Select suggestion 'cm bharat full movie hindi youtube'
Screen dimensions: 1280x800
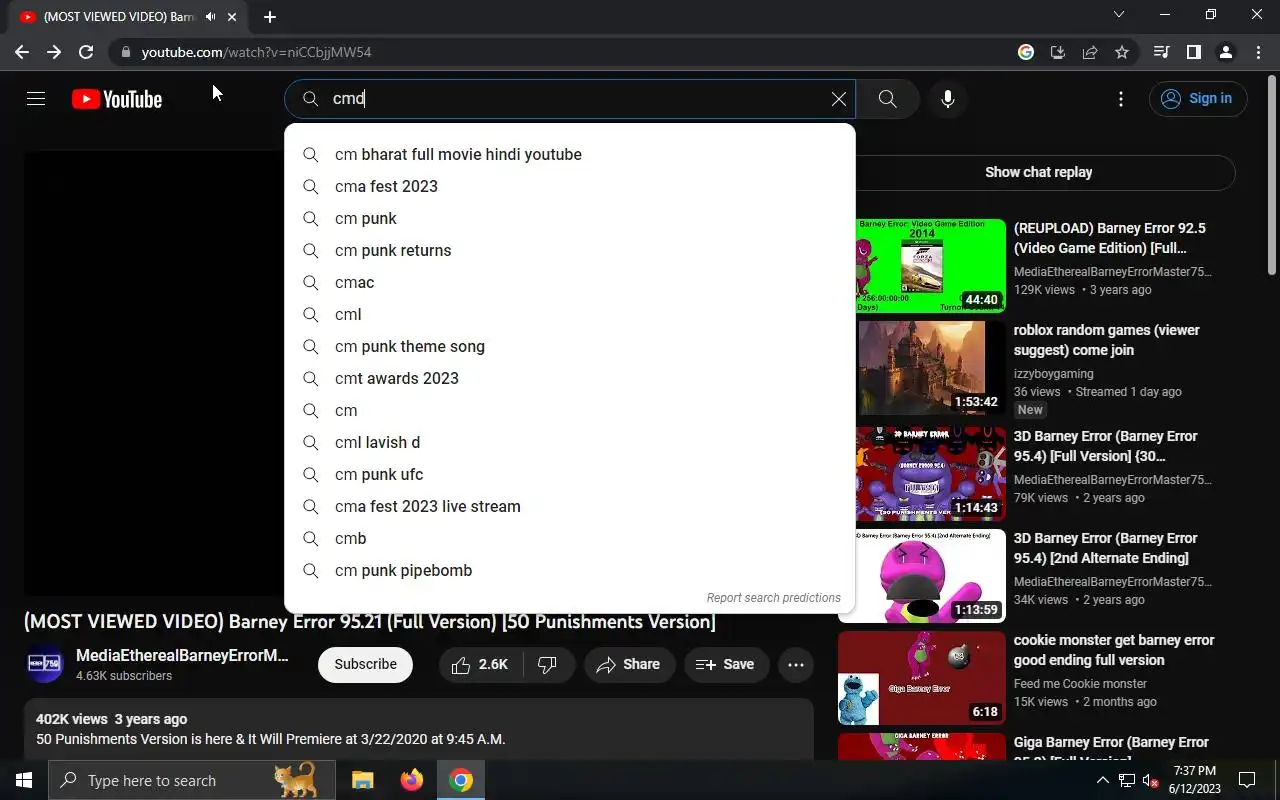[570, 154]
